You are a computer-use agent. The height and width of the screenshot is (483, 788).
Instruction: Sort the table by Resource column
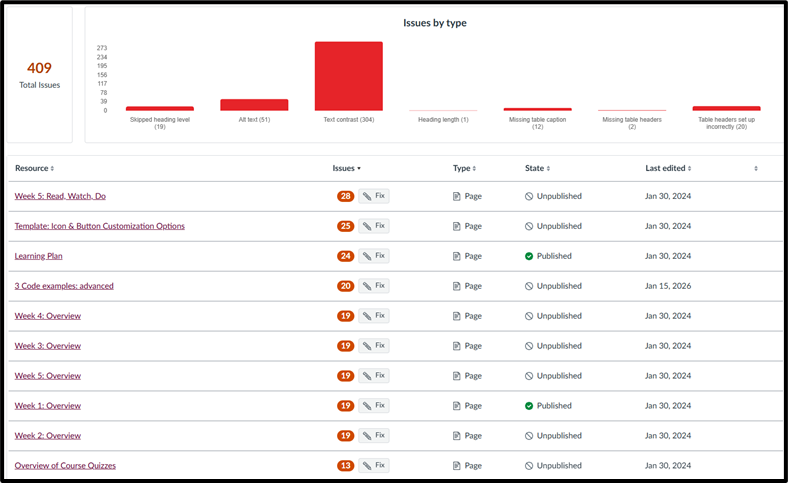[35, 168]
